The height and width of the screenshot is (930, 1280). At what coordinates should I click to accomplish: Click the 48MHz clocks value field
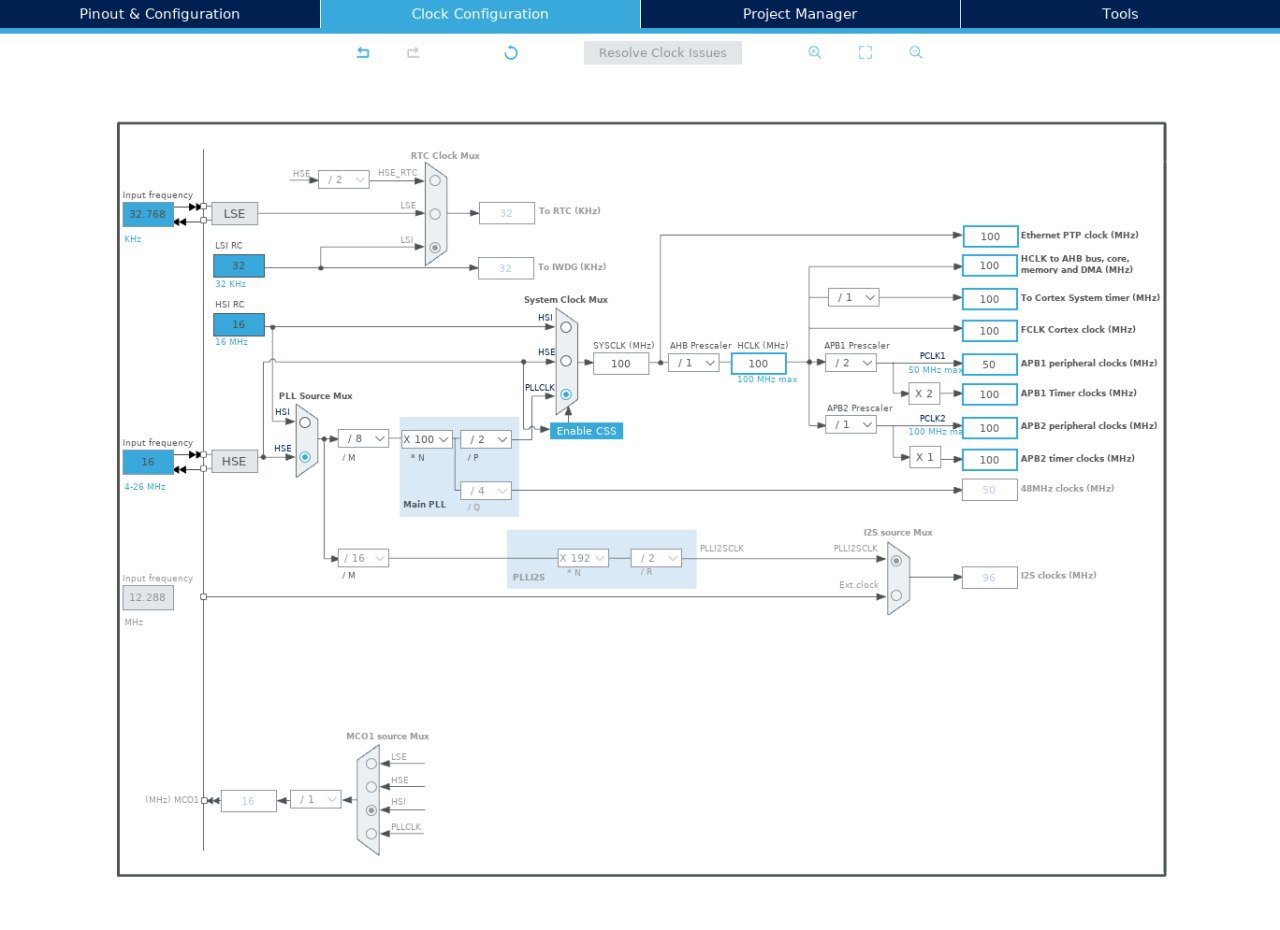(x=990, y=490)
